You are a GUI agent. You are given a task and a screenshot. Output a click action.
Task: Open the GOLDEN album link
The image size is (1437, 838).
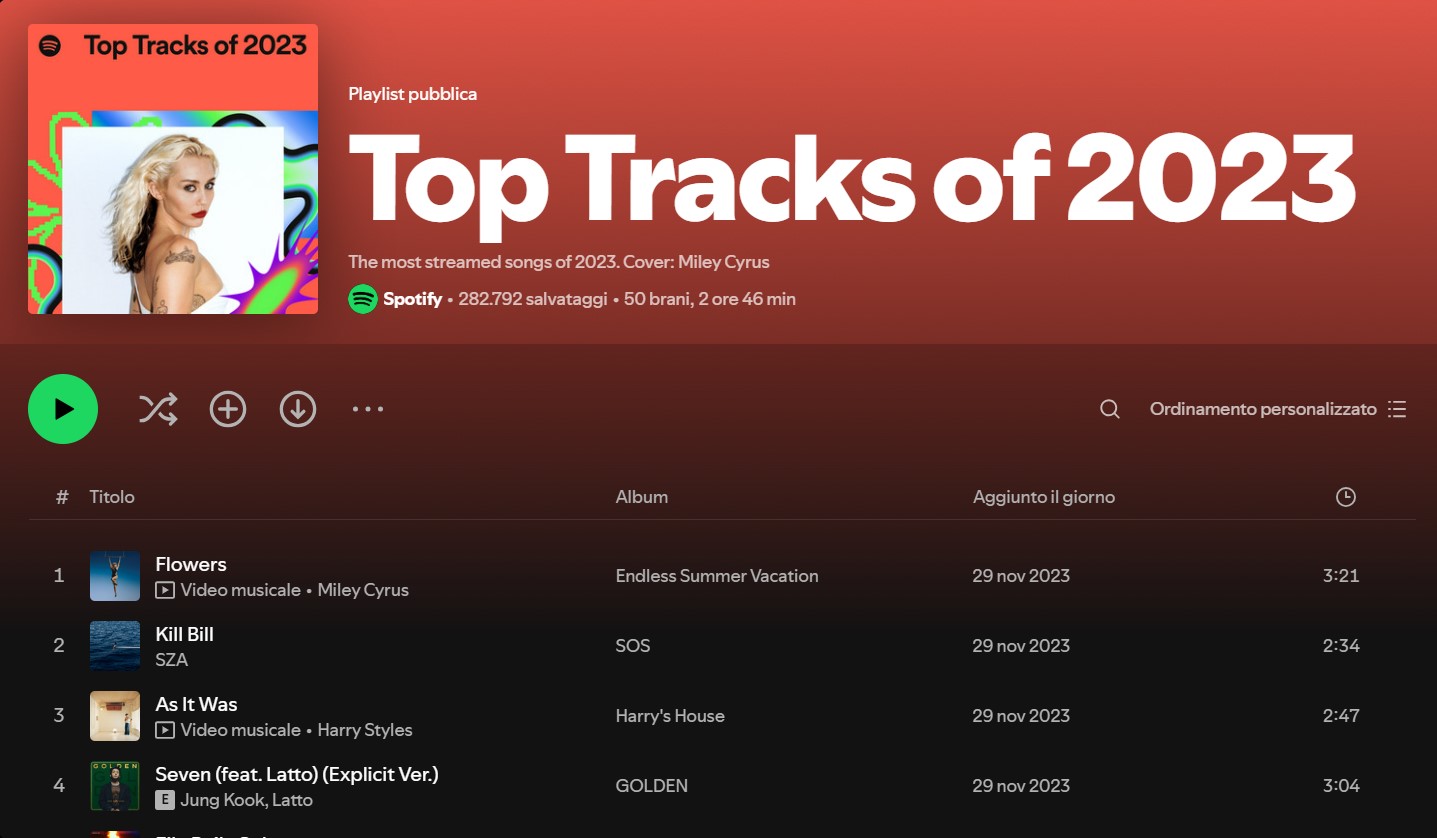pyautogui.click(x=652, y=786)
